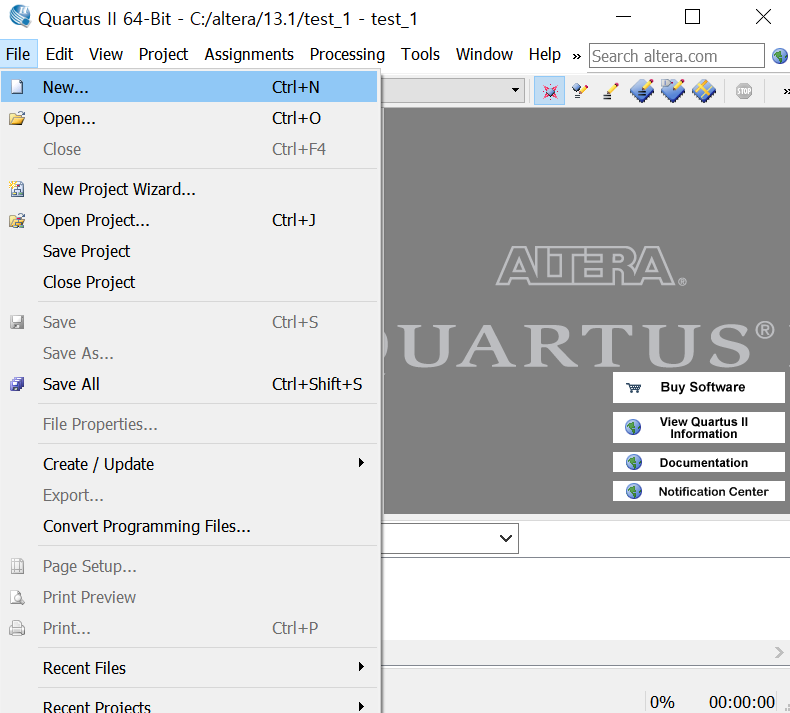Open the Chip Planner toolbar icon
This screenshot has width=790, height=713.
[704, 91]
